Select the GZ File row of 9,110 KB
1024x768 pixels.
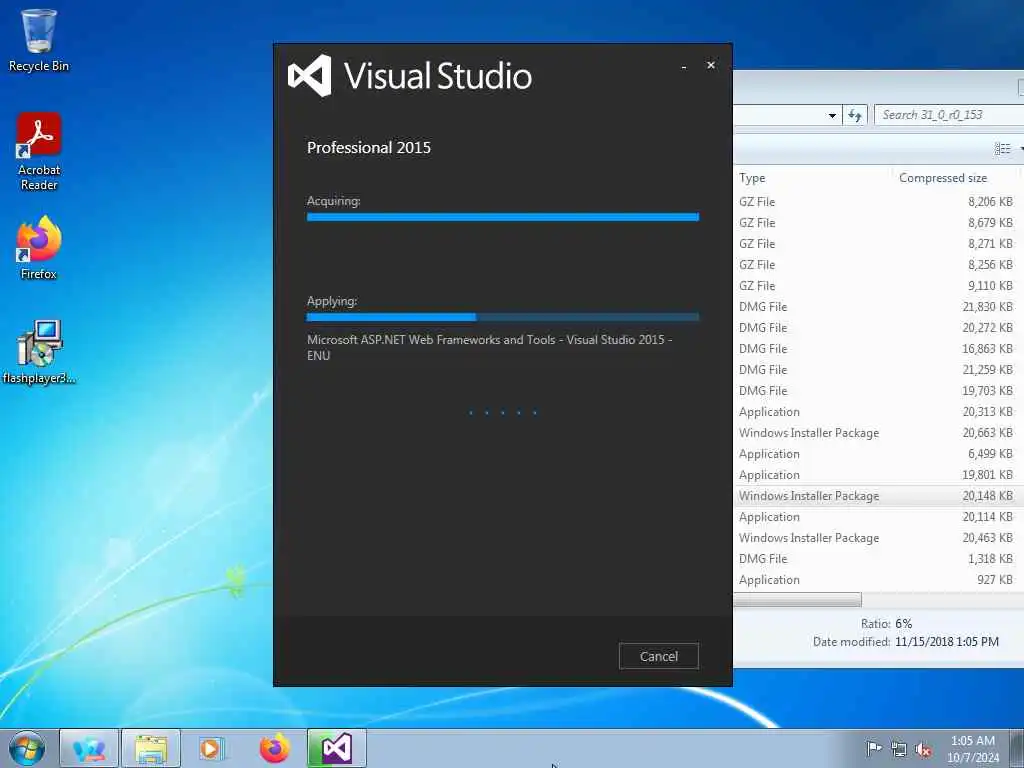coord(878,285)
